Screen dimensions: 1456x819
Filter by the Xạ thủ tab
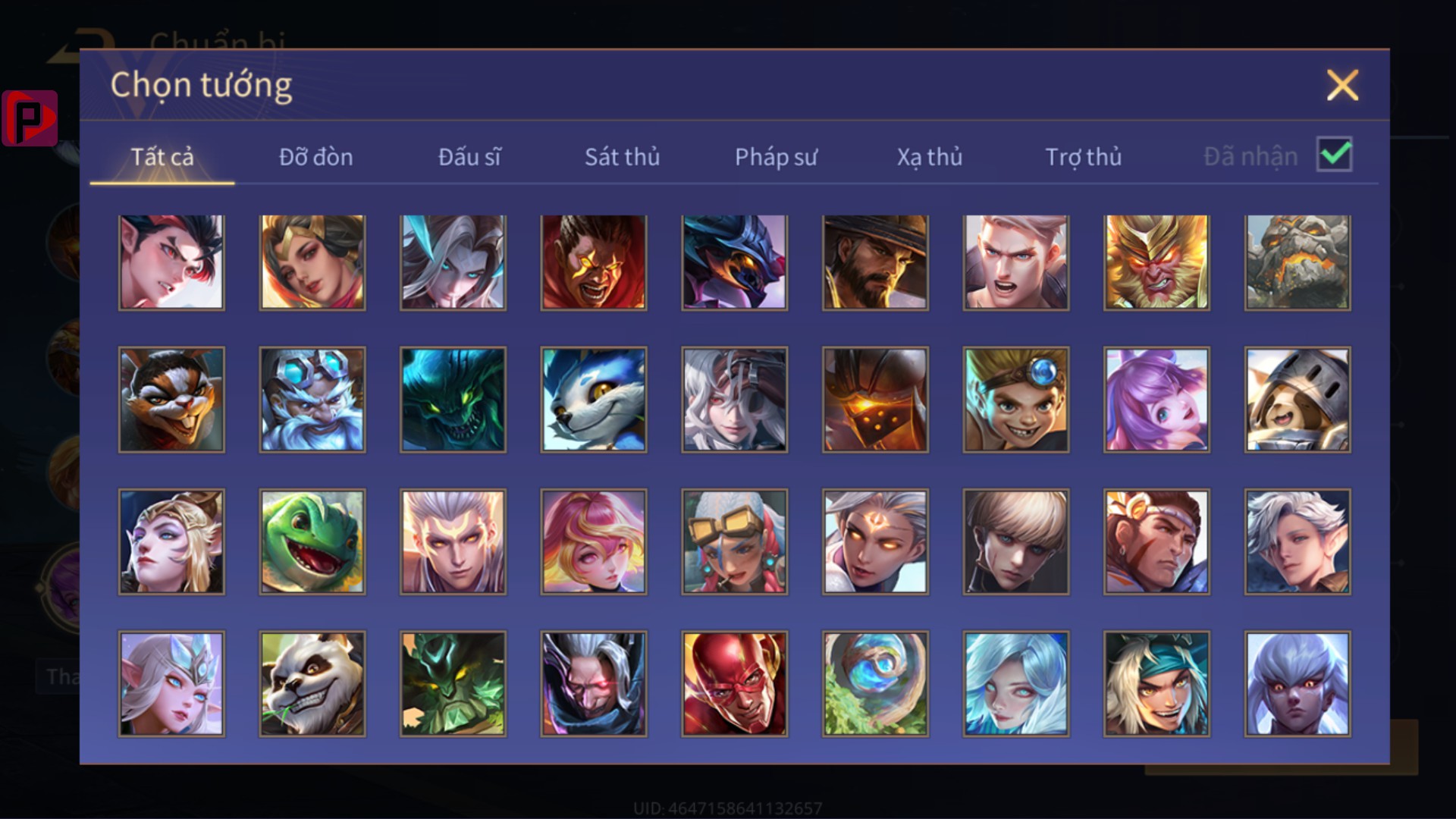tap(930, 157)
